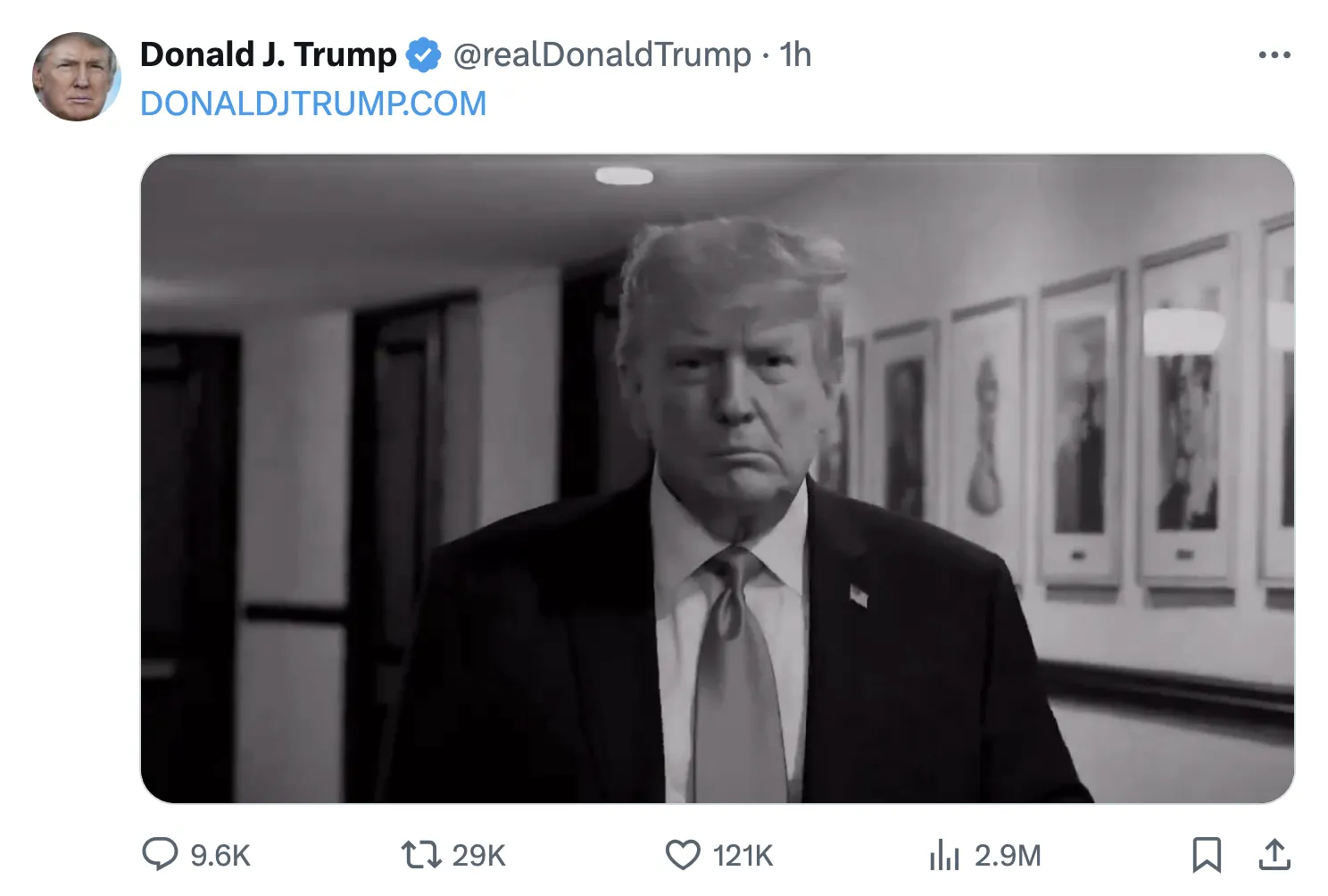Open the view analytics bar chart icon

pos(943,854)
